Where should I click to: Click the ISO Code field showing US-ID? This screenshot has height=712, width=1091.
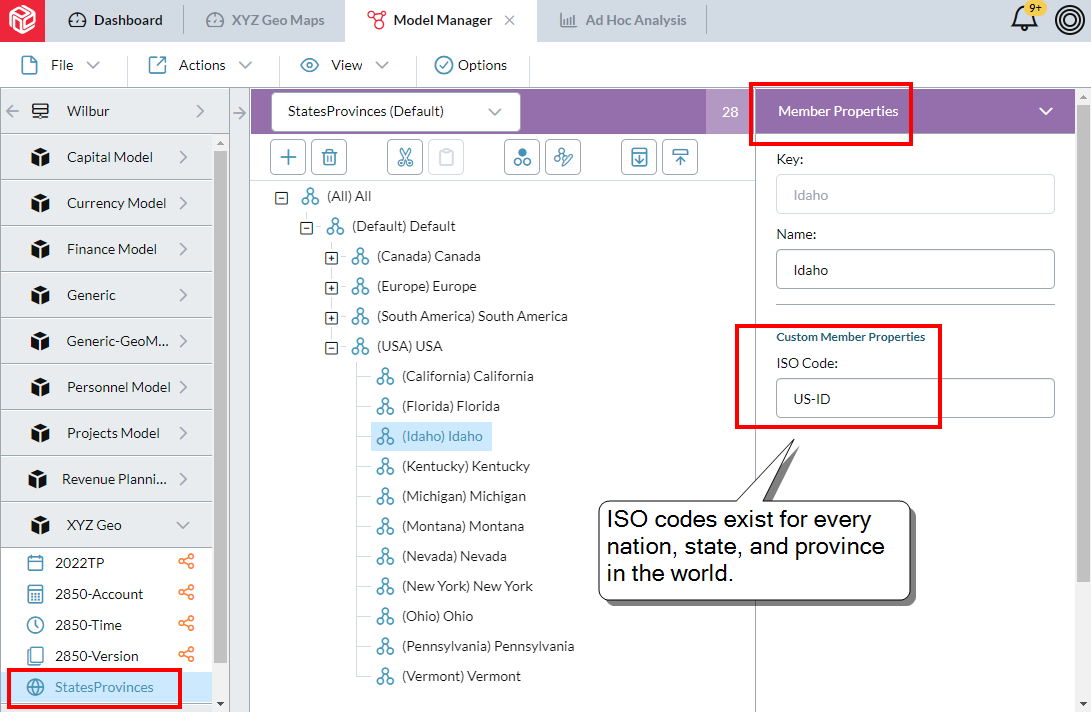(x=915, y=398)
